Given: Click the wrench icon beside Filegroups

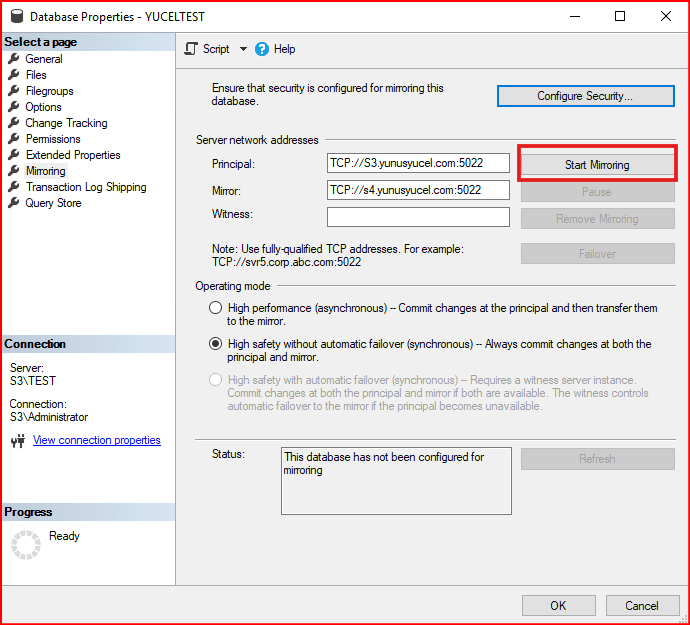Looking at the screenshot, I should pyautogui.click(x=14, y=91).
